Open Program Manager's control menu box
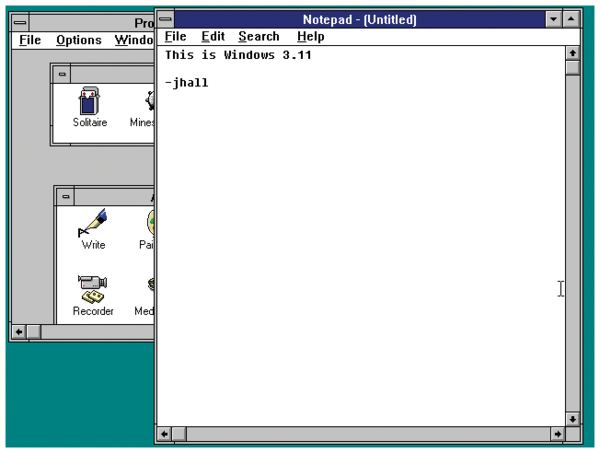Image resolution: width=600 pixels, height=453 pixels. point(20,23)
